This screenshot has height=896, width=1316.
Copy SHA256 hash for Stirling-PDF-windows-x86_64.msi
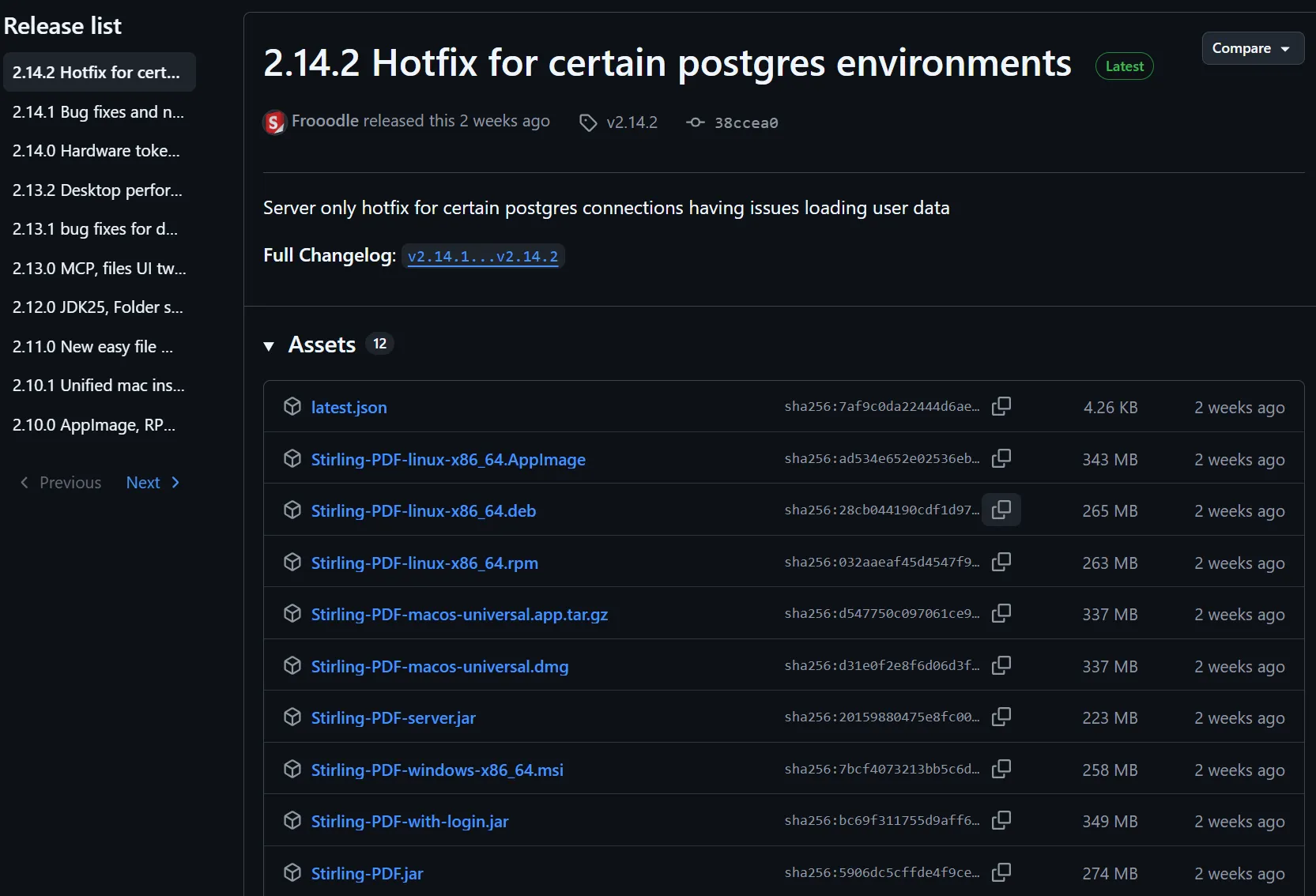pyautogui.click(x=1001, y=769)
